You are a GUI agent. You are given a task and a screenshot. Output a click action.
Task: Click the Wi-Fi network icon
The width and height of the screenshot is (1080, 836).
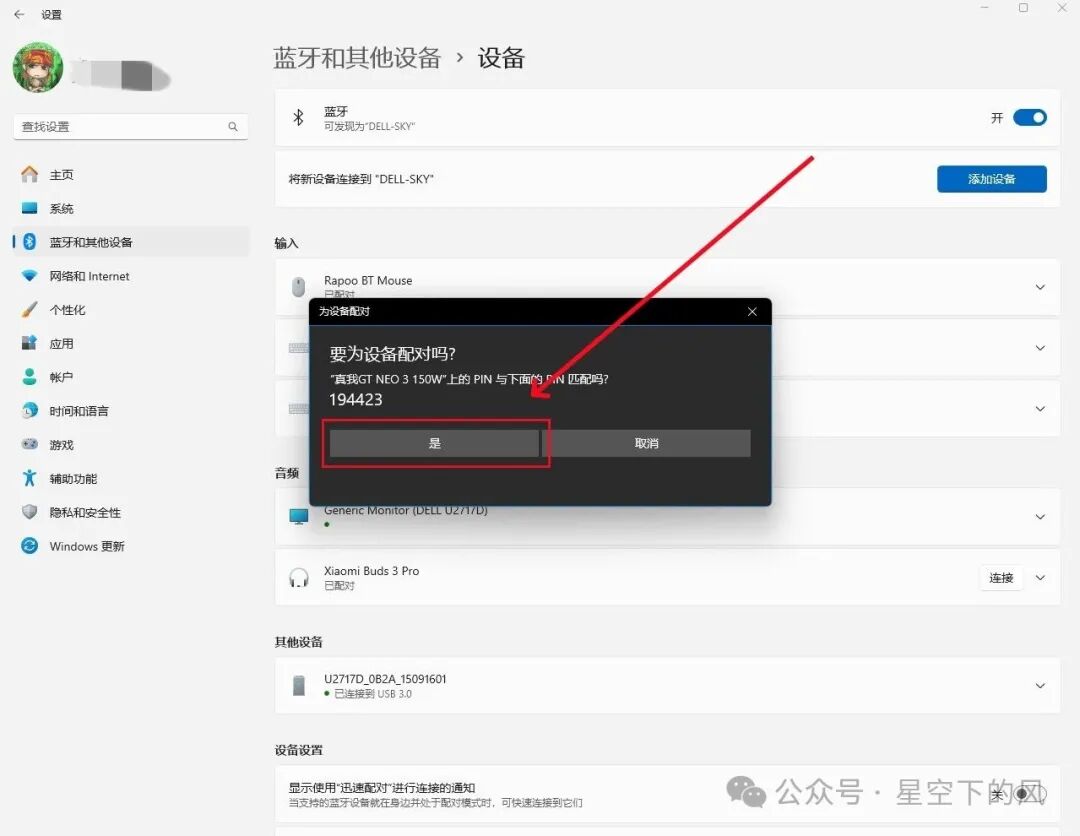[x=30, y=275]
